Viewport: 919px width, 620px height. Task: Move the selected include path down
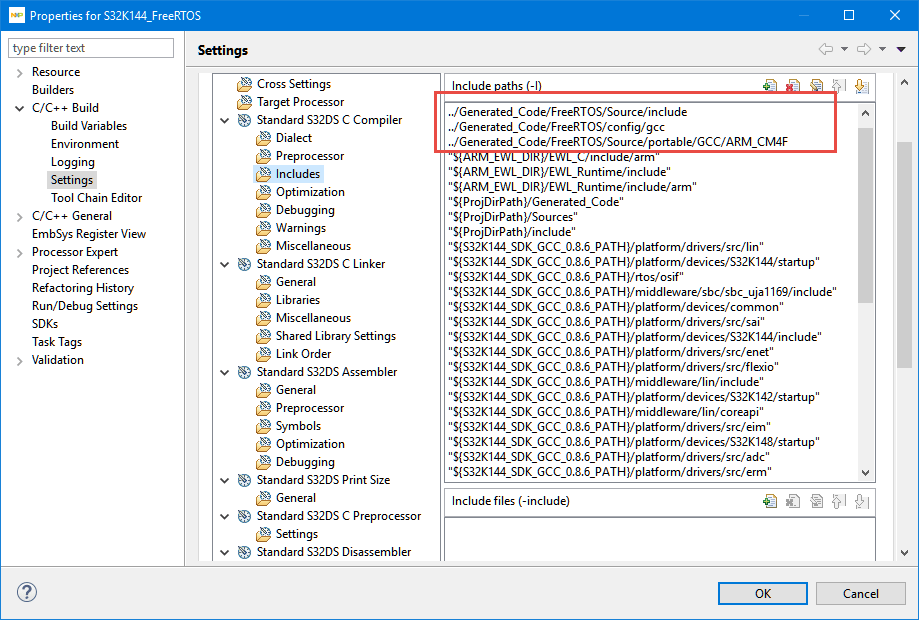click(862, 85)
